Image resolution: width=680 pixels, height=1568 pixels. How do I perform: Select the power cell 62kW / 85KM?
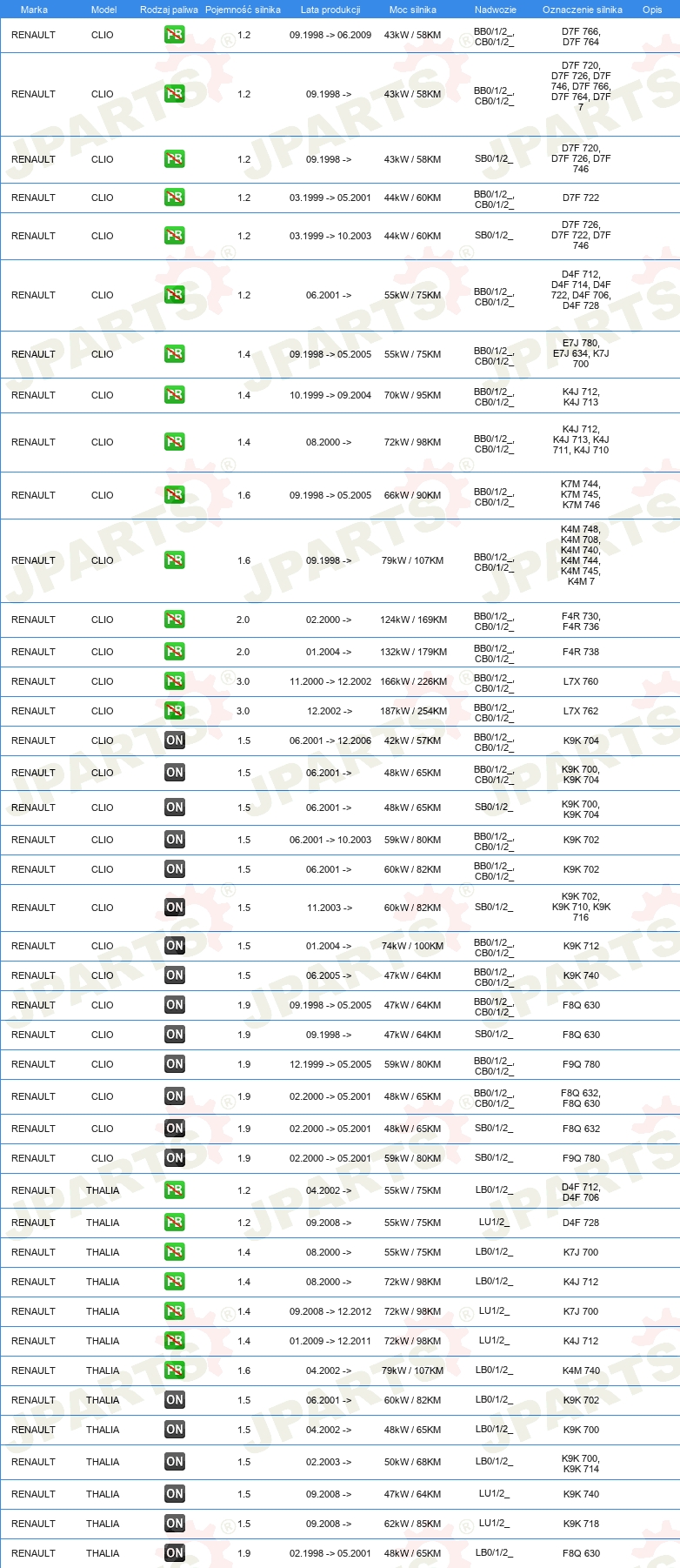[x=413, y=1524]
